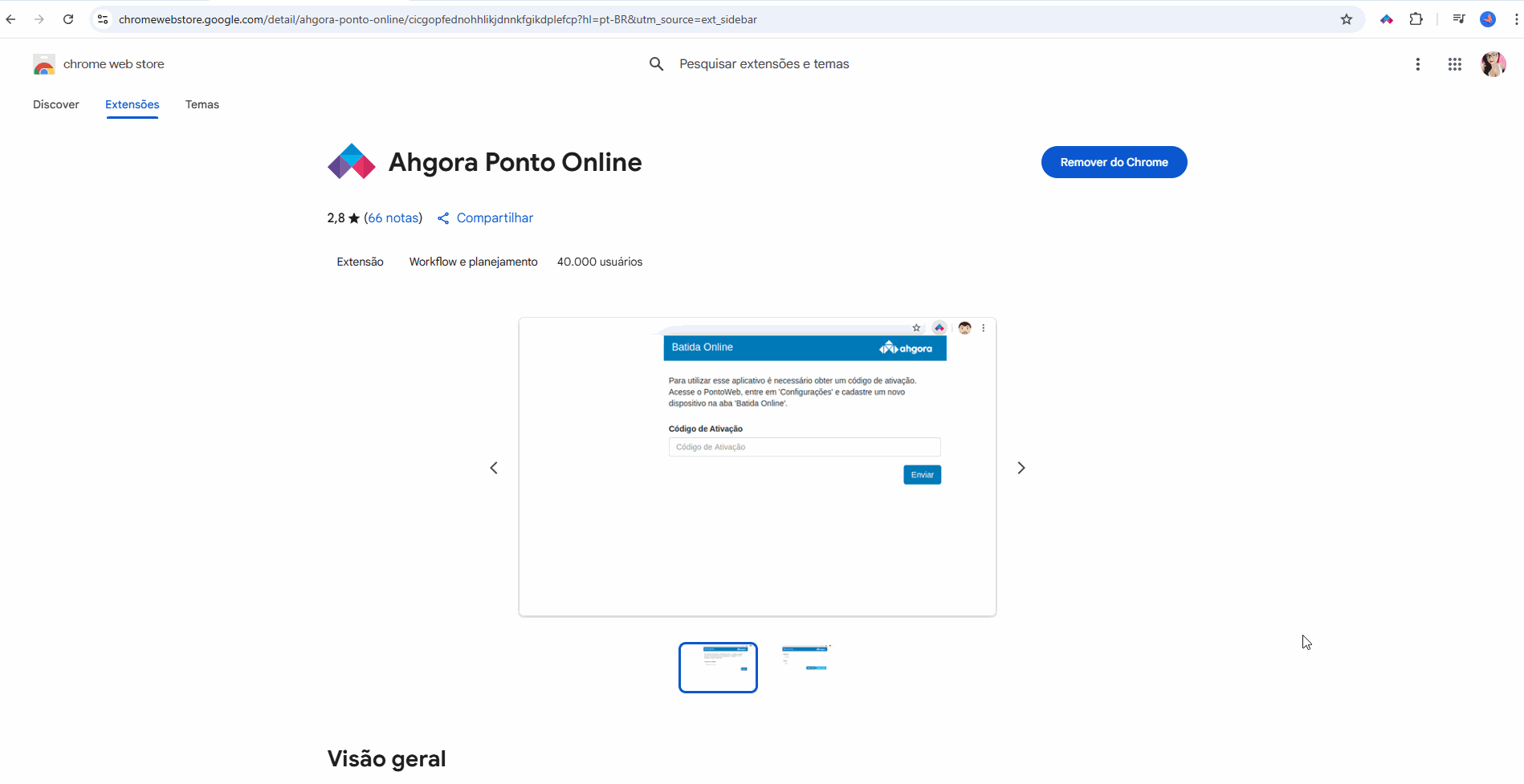
Task: Show next screenshot with right chevron
Action: tap(1021, 468)
